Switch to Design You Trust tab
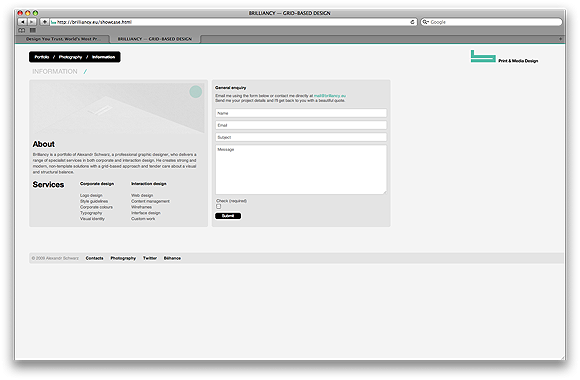The height and width of the screenshot is (380, 580). point(63,38)
